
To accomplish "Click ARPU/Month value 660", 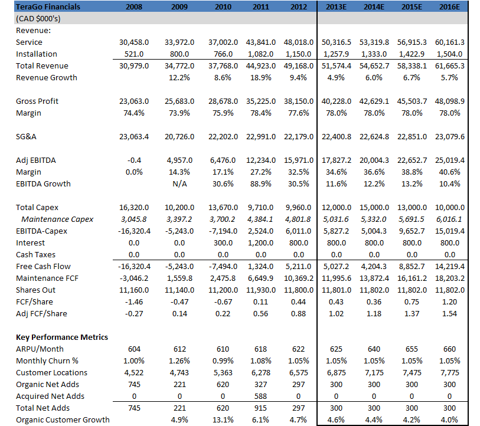I will click(449, 349).
